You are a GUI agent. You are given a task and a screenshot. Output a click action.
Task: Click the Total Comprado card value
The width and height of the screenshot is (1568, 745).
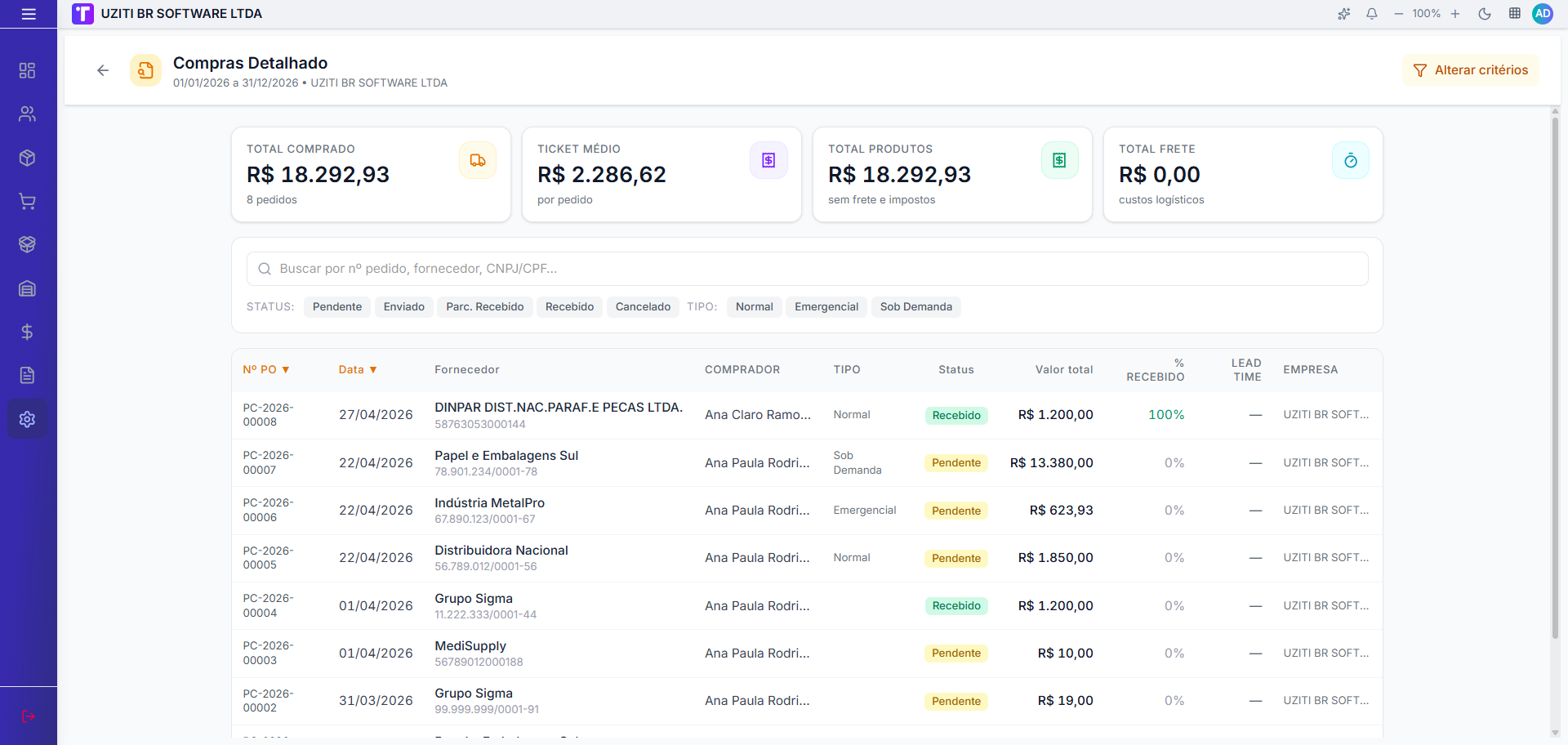(x=318, y=175)
